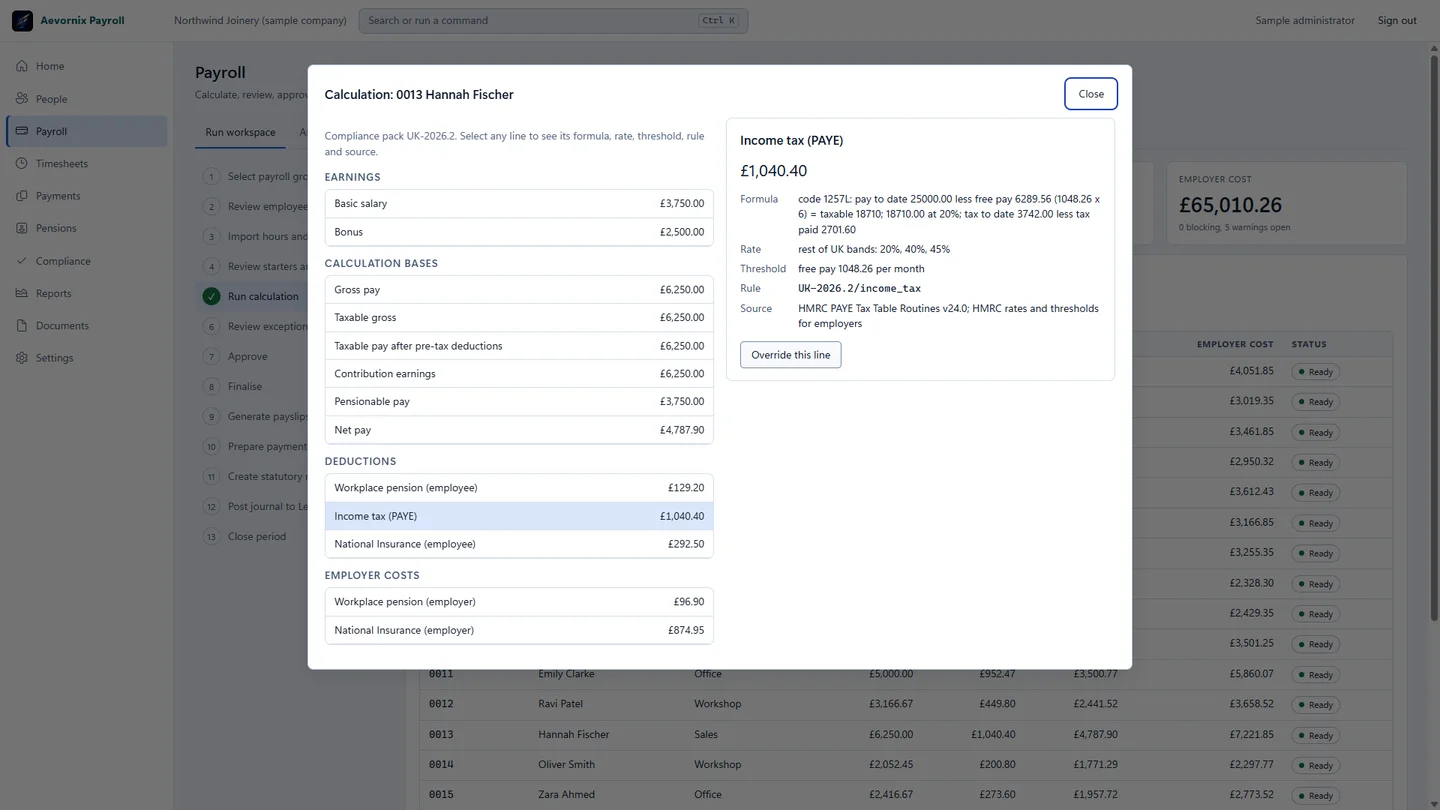Click the Settings label in sidebar
Image resolution: width=1440 pixels, height=810 pixels.
coord(54,358)
